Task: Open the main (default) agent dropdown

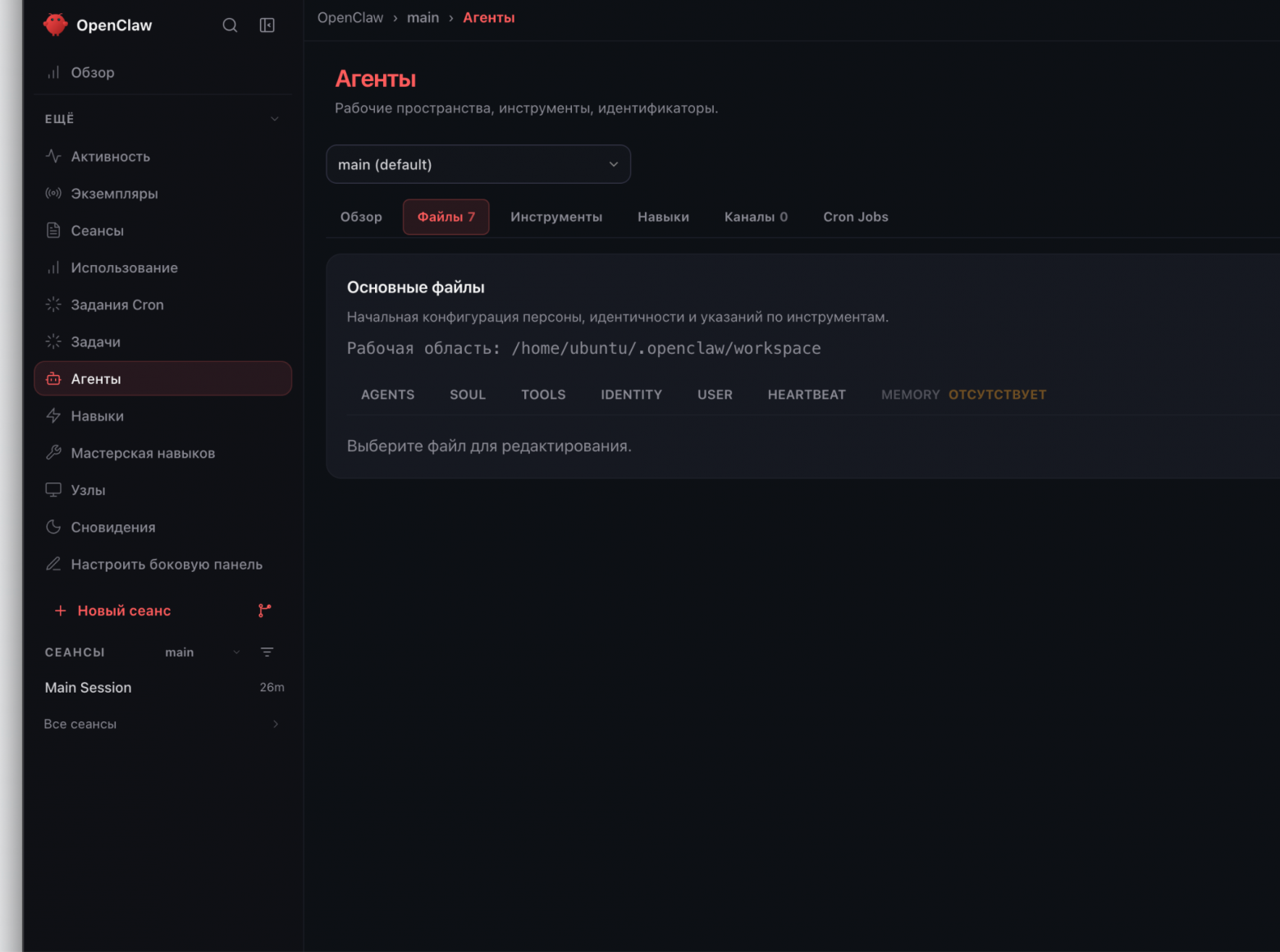Action: click(478, 164)
